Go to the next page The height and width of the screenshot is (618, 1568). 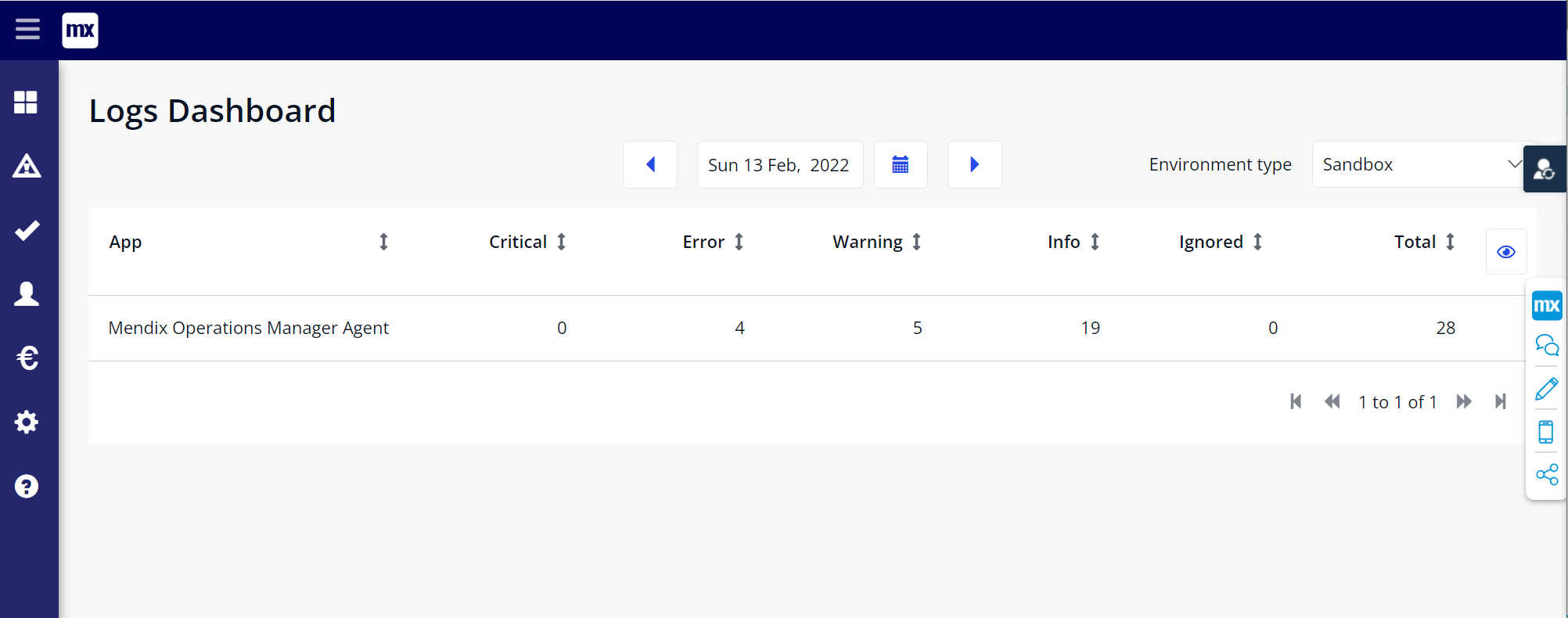click(x=1464, y=401)
